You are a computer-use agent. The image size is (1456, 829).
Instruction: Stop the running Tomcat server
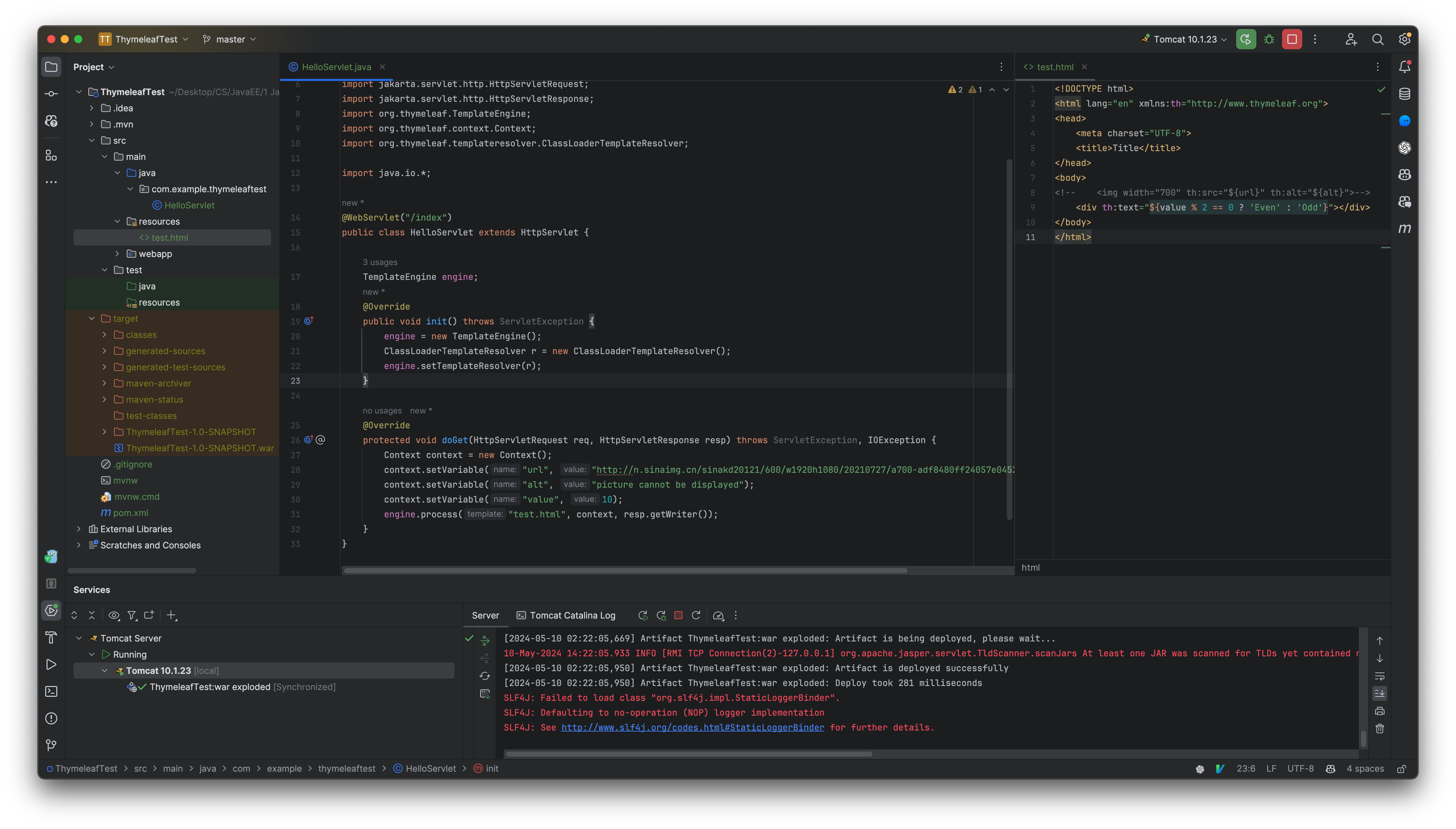(x=1291, y=39)
